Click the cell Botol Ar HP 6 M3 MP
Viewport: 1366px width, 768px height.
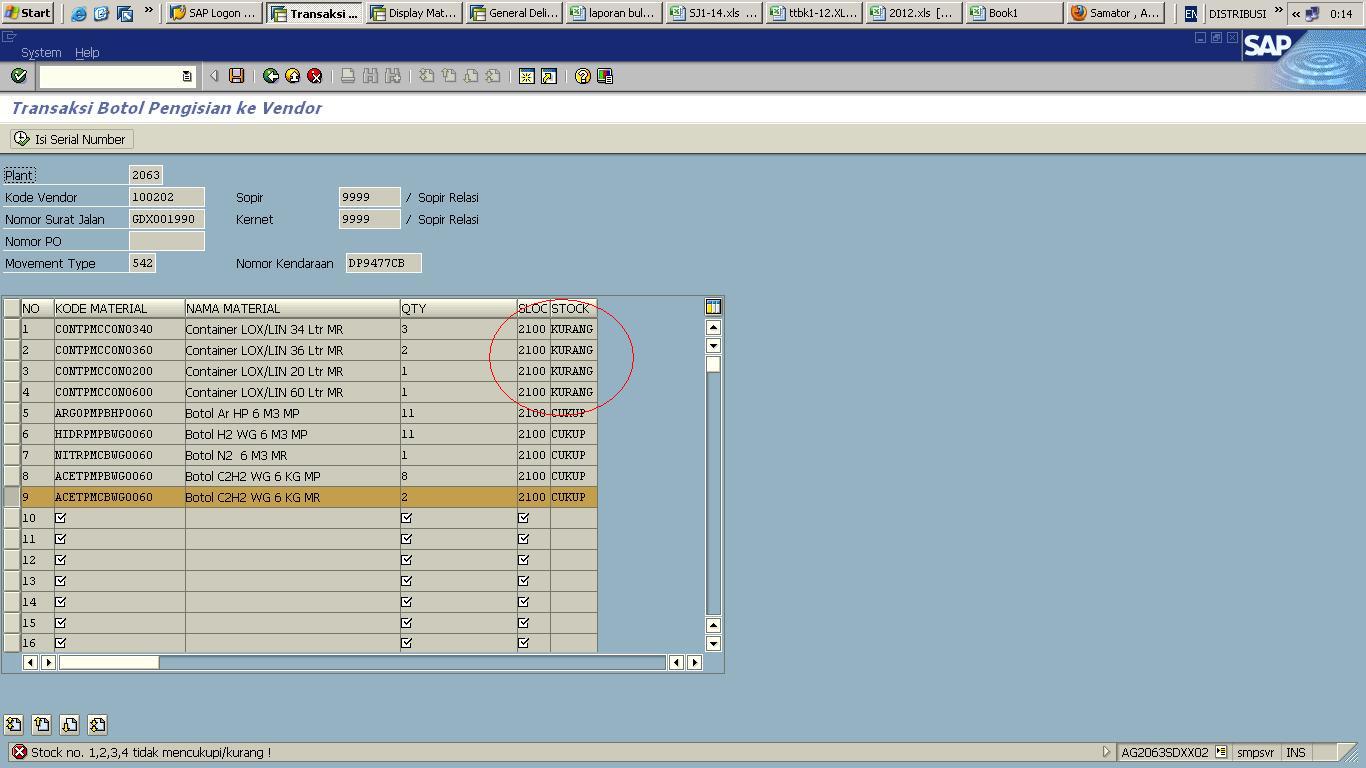click(x=292, y=413)
